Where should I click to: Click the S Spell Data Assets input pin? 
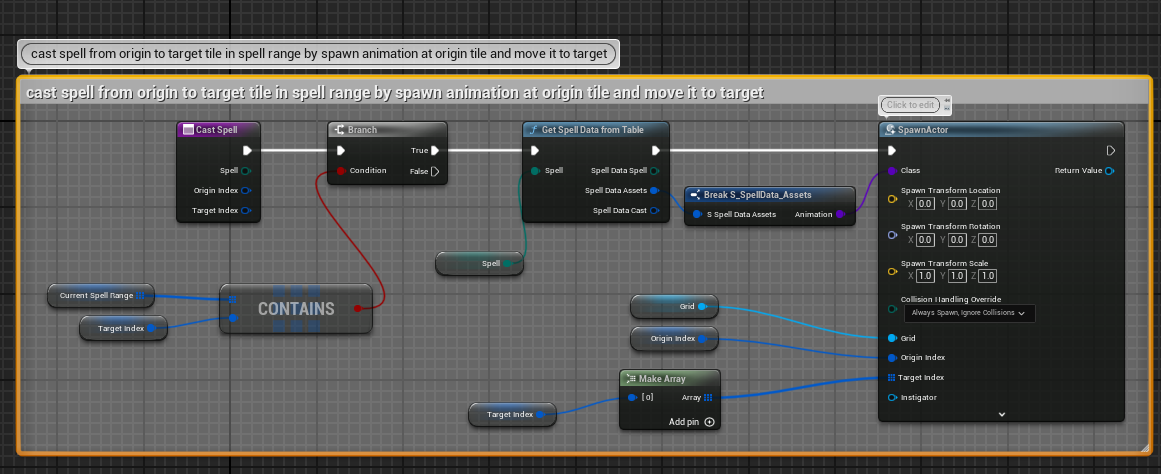pyautogui.click(x=697, y=215)
